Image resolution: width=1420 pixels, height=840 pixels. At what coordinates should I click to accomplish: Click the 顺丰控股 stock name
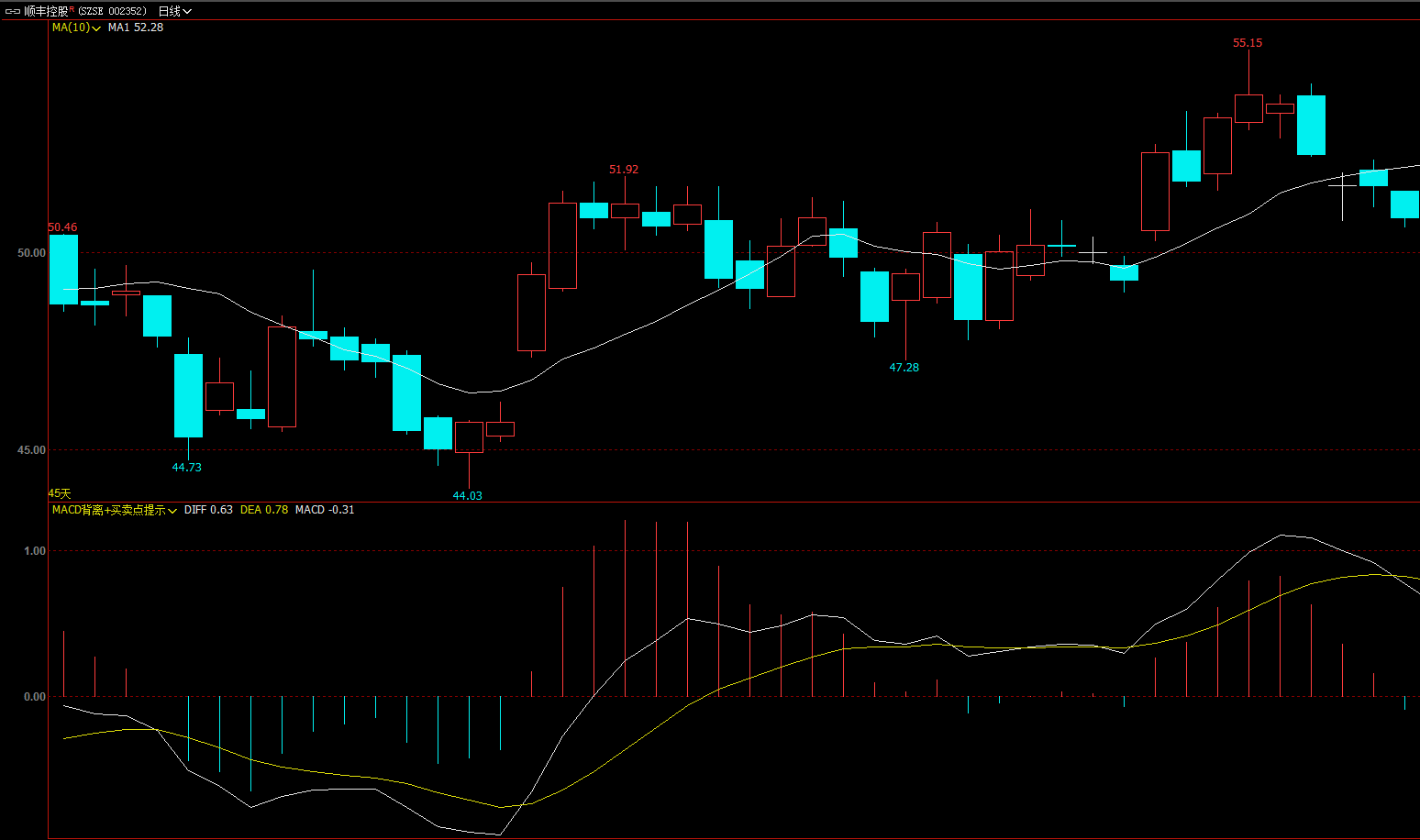46,11
